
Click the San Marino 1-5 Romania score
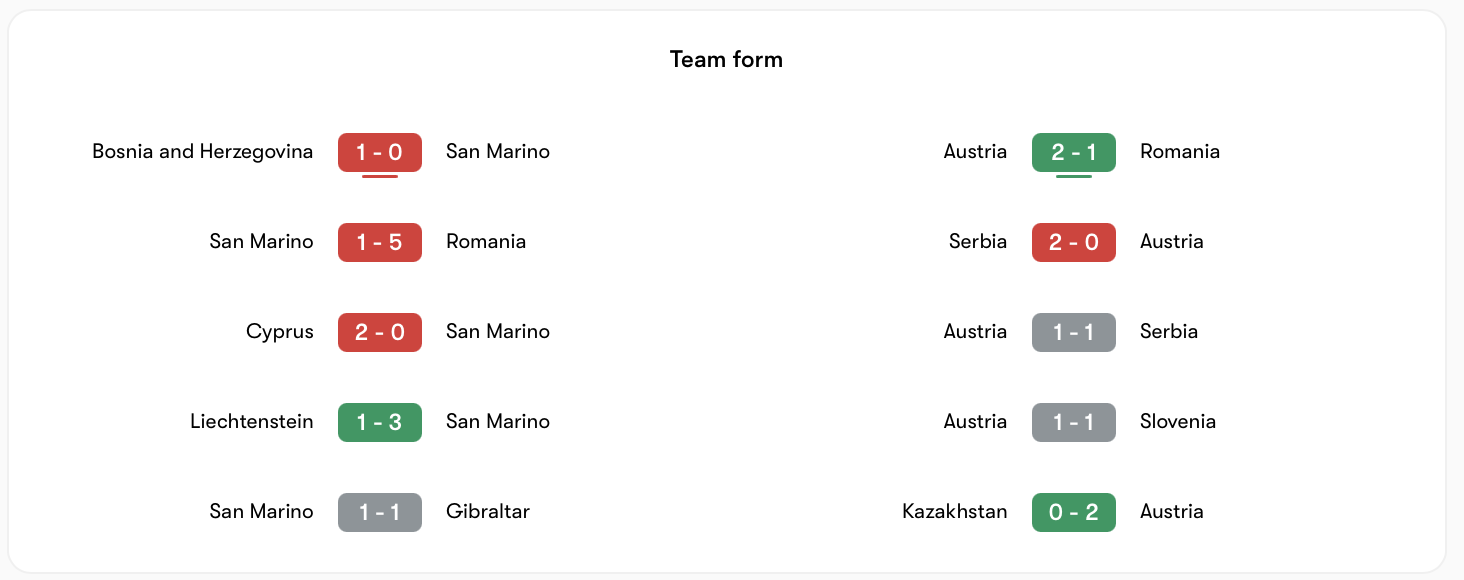click(380, 242)
